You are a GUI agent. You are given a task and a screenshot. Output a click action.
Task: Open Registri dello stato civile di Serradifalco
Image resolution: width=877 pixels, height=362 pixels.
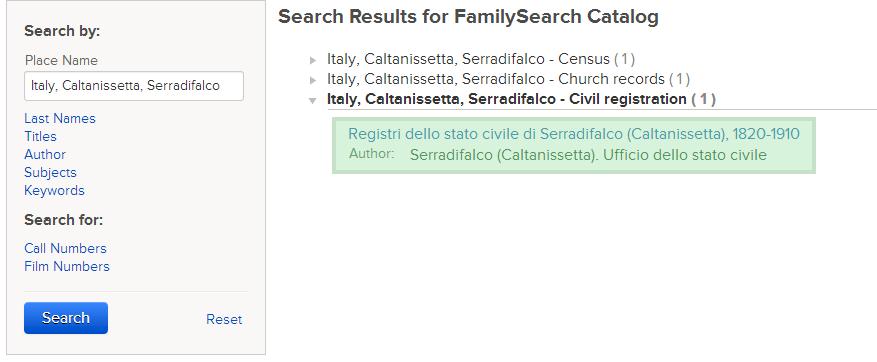pyautogui.click(x=574, y=134)
